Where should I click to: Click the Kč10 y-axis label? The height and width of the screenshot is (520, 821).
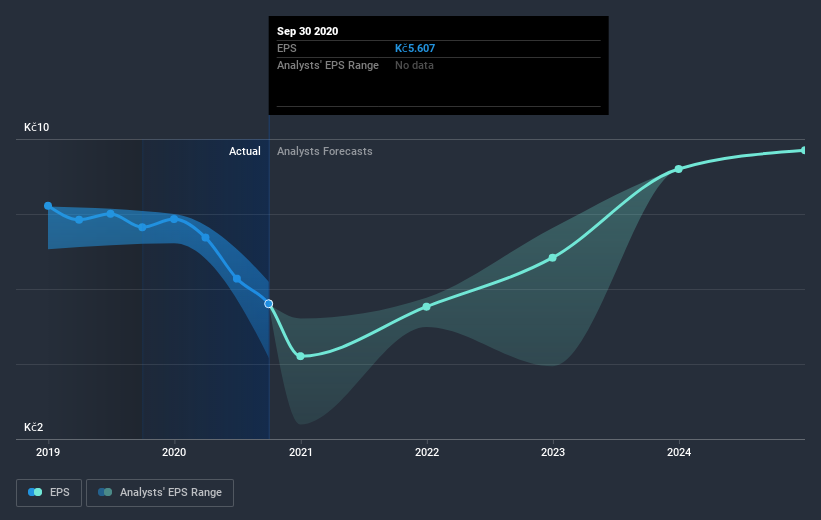tap(37, 128)
